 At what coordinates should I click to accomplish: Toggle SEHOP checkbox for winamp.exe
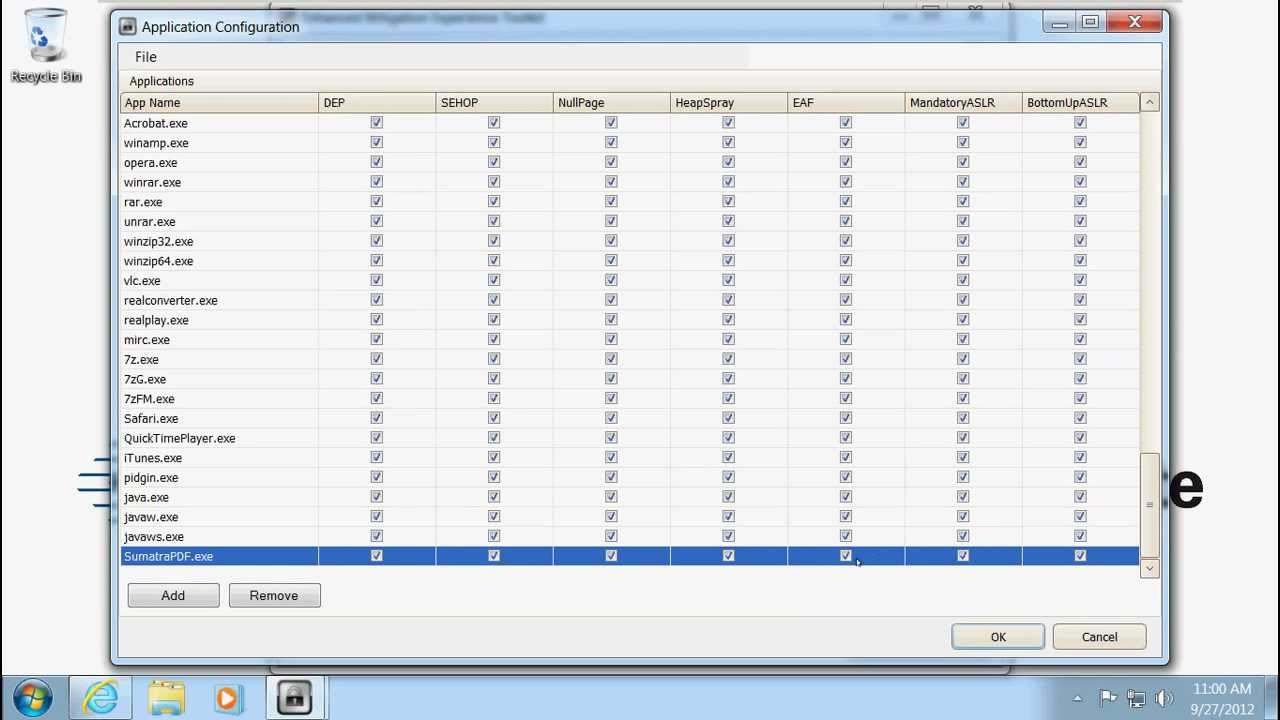point(494,142)
